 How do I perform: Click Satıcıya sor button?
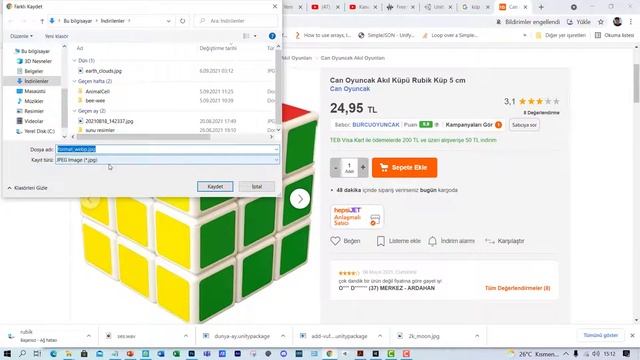pos(524,125)
